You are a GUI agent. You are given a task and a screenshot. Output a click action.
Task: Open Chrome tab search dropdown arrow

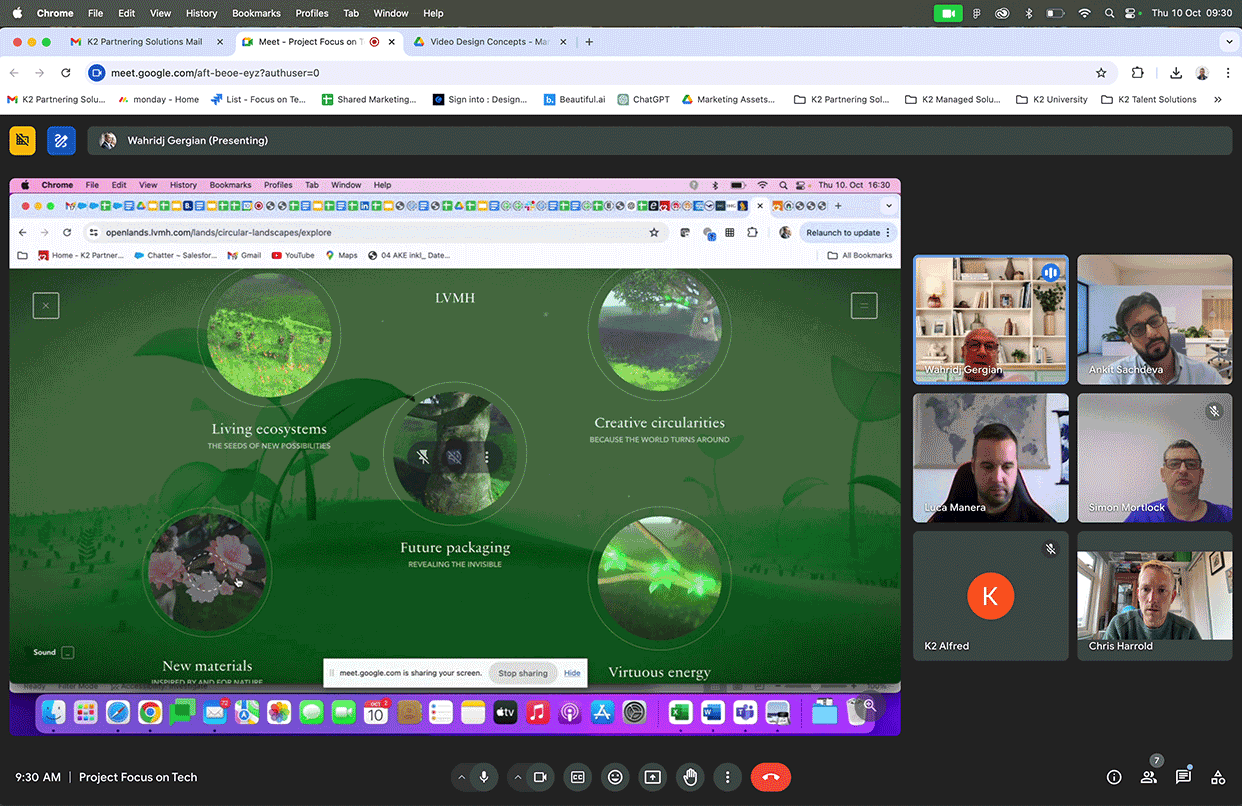tap(1229, 42)
